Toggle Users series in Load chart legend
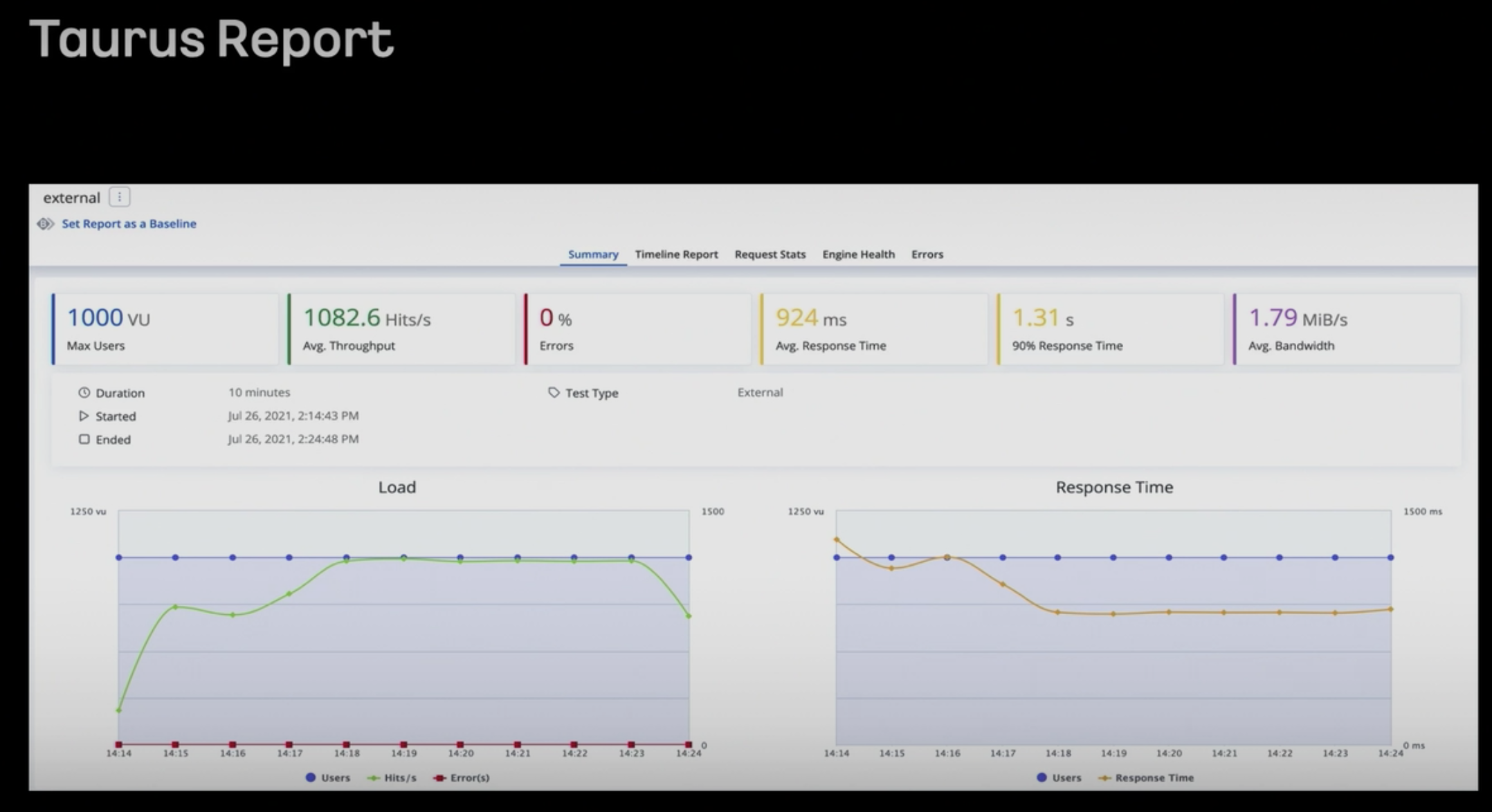This screenshot has width=1492, height=812. pyautogui.click(x=328, y=777)
